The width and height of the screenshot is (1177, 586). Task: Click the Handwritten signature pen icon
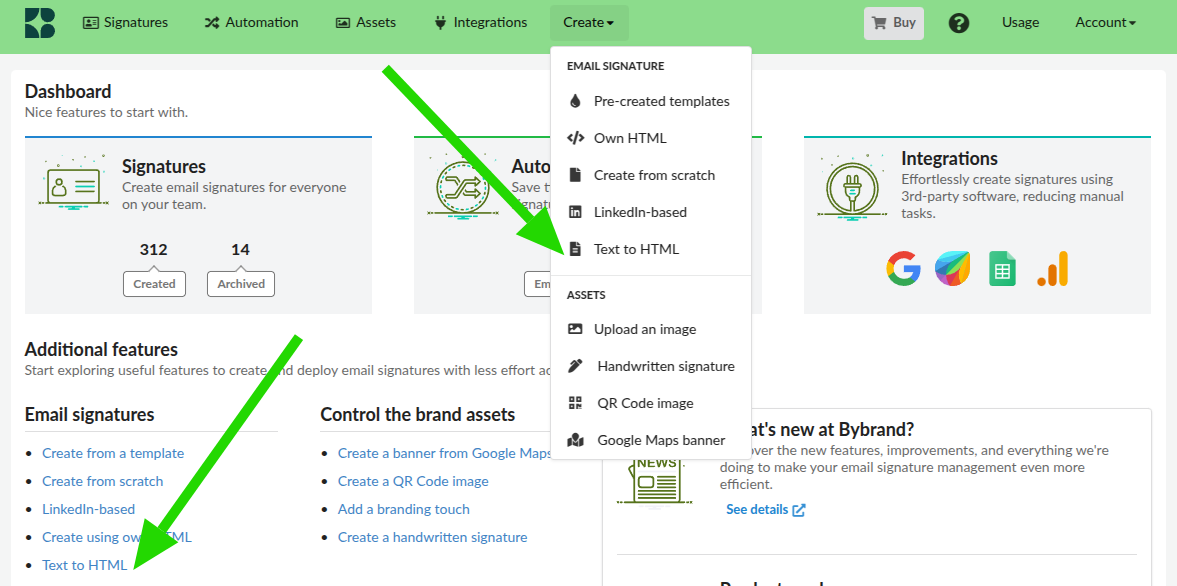click(578, 365)
